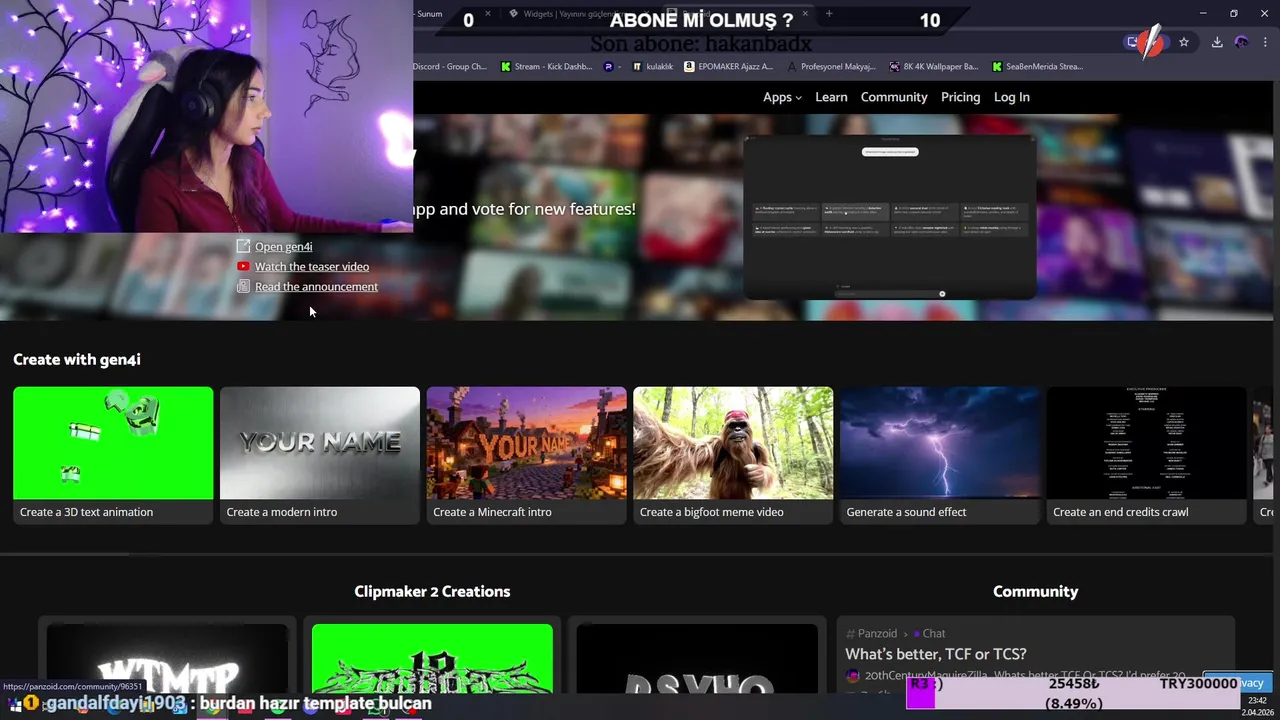
Task: Click Log In in site header
Action: 1011,97
